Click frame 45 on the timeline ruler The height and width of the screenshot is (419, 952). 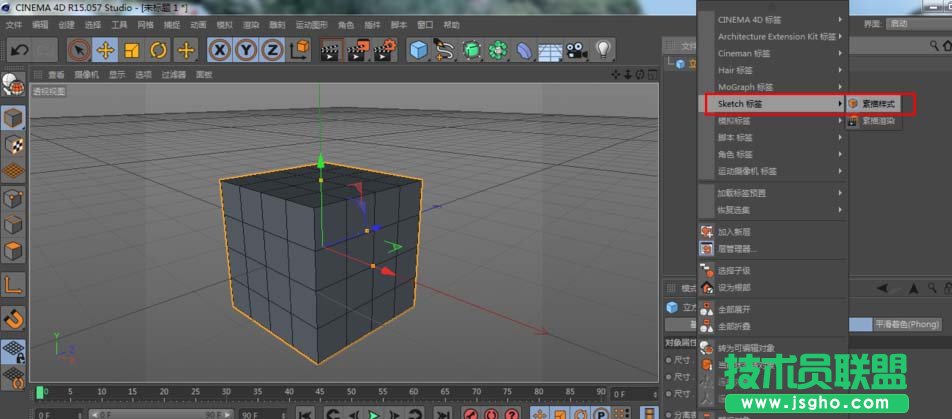318,392
